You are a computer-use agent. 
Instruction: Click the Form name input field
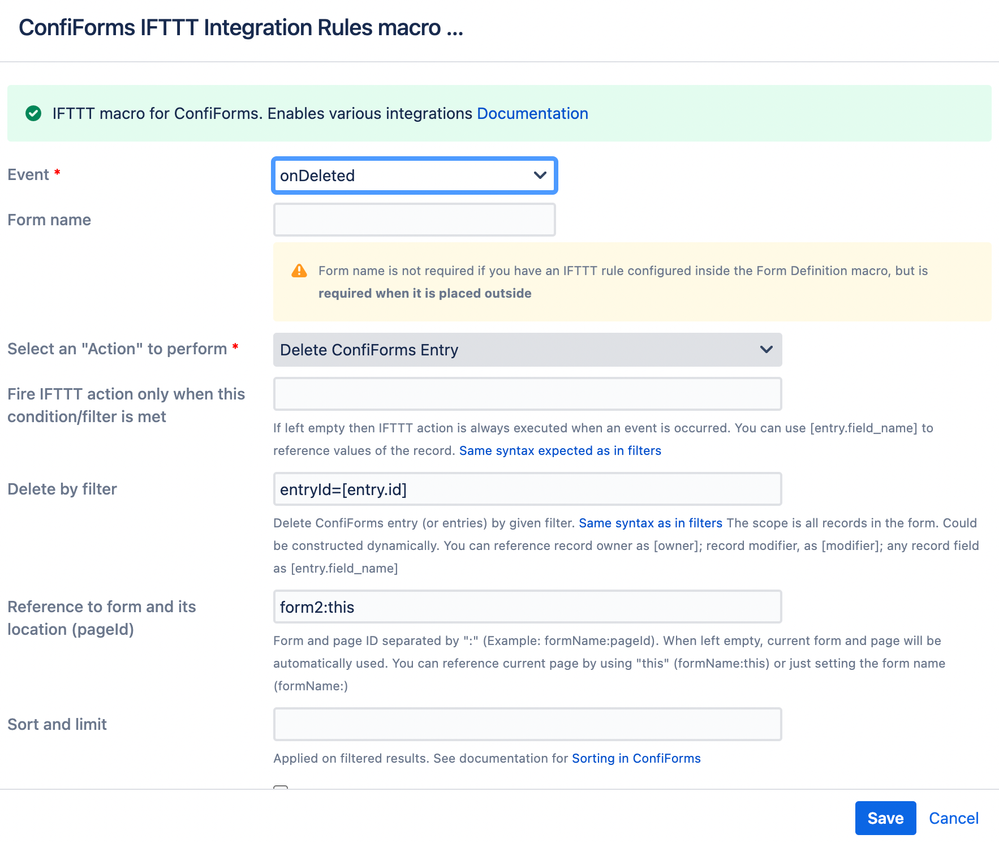[x=414, y=220]
